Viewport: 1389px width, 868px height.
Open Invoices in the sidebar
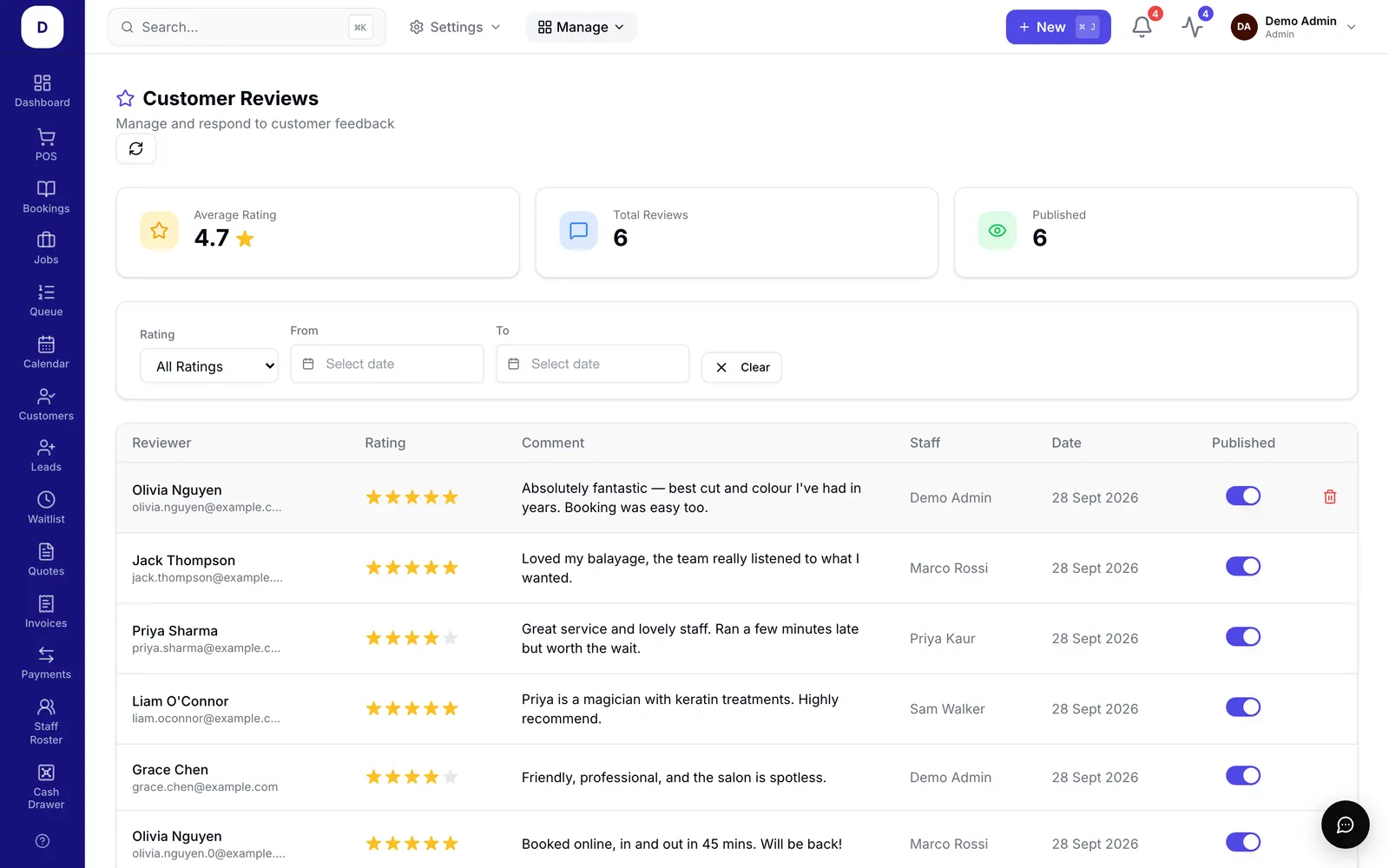[46, 612]
